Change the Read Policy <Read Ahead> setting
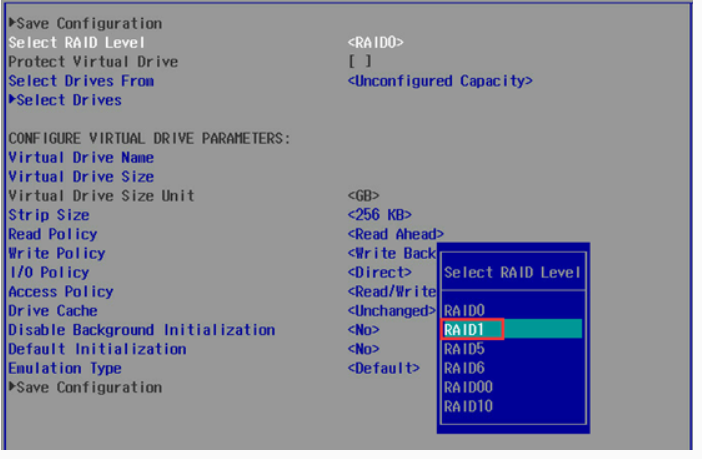This screenshot has width=702, height=459. [x=396, y=234]
